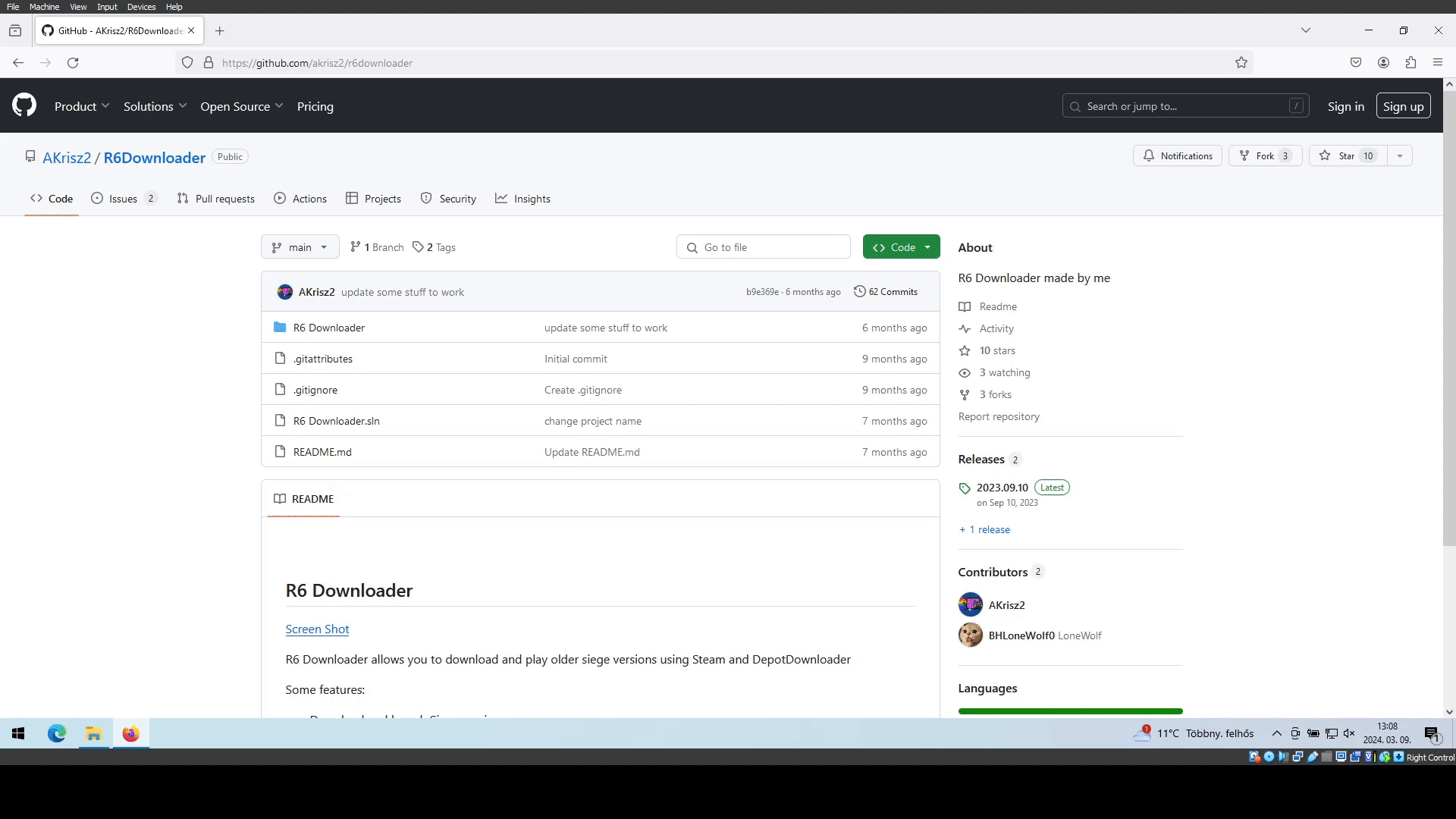Click the Save to Pocket icon
Image resolution: width=1456 pixels, height=819 pixels.
point(1356,63)
